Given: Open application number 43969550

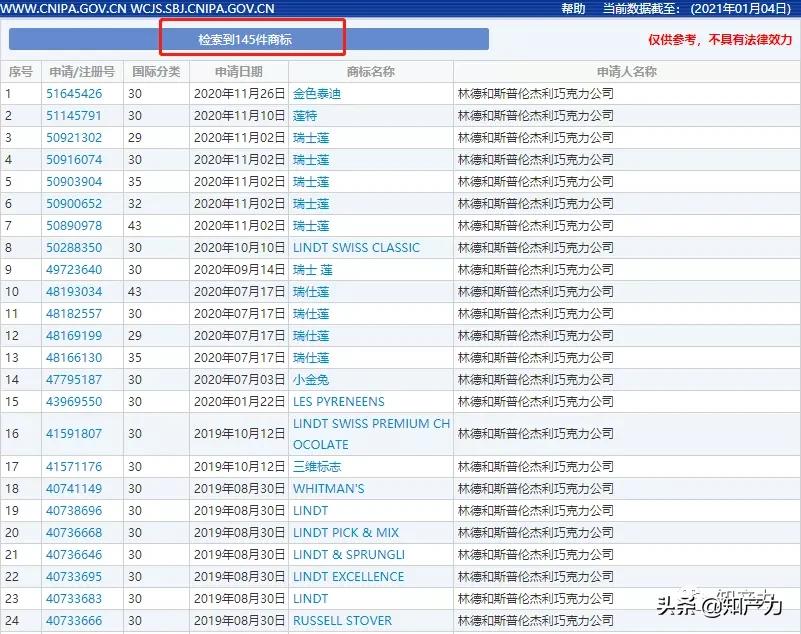Looking at the screenshot, I should click(x=74, y=401).
